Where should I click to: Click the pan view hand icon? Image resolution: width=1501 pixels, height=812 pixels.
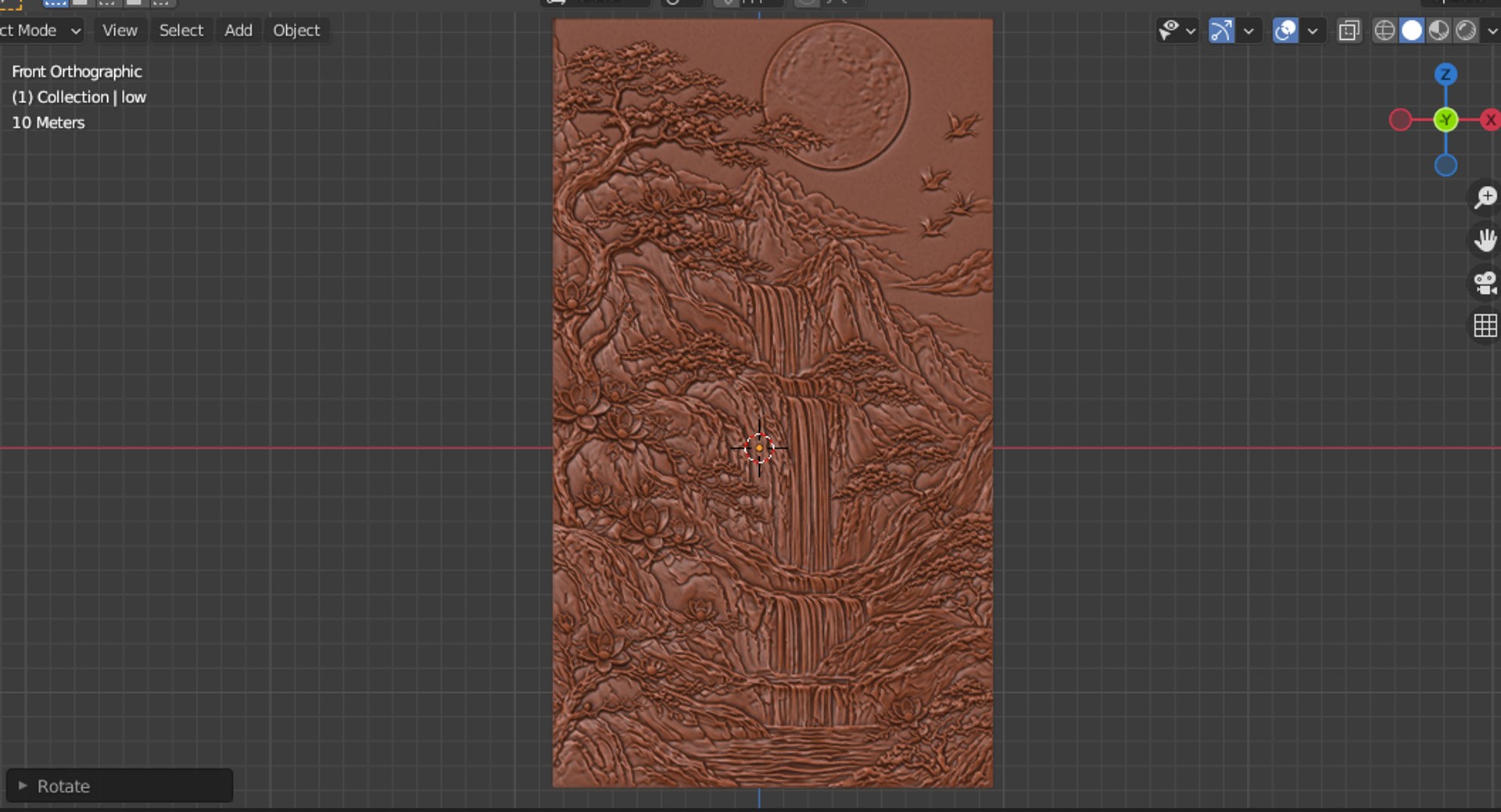point(1485,240)
